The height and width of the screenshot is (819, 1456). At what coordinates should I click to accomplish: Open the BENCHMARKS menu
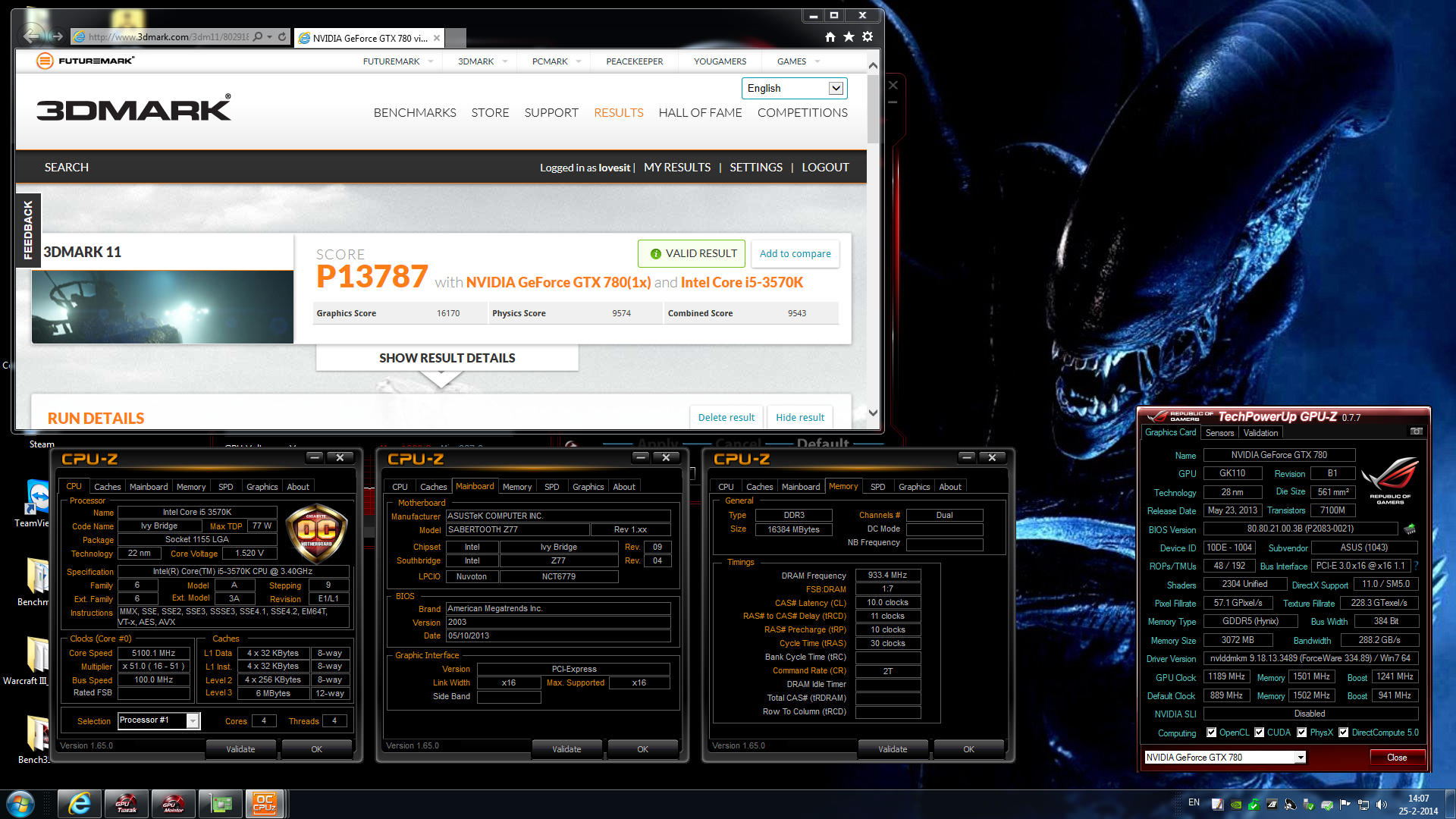415,112
